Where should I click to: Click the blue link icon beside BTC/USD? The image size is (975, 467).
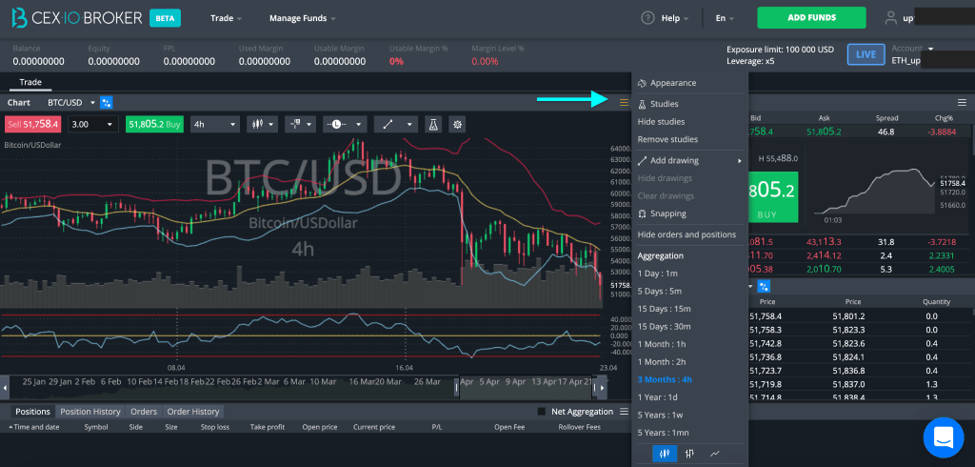click(106, 103)
